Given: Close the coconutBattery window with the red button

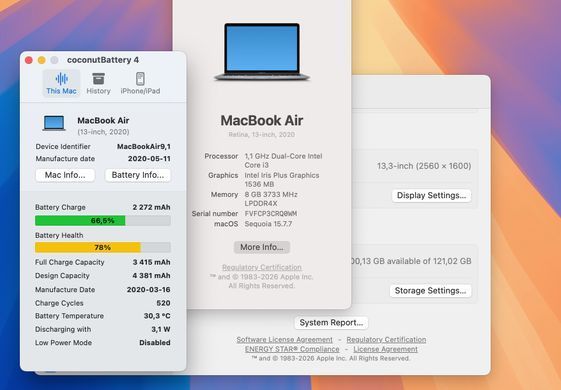Looking at the screenshot, I should [29, 60].
